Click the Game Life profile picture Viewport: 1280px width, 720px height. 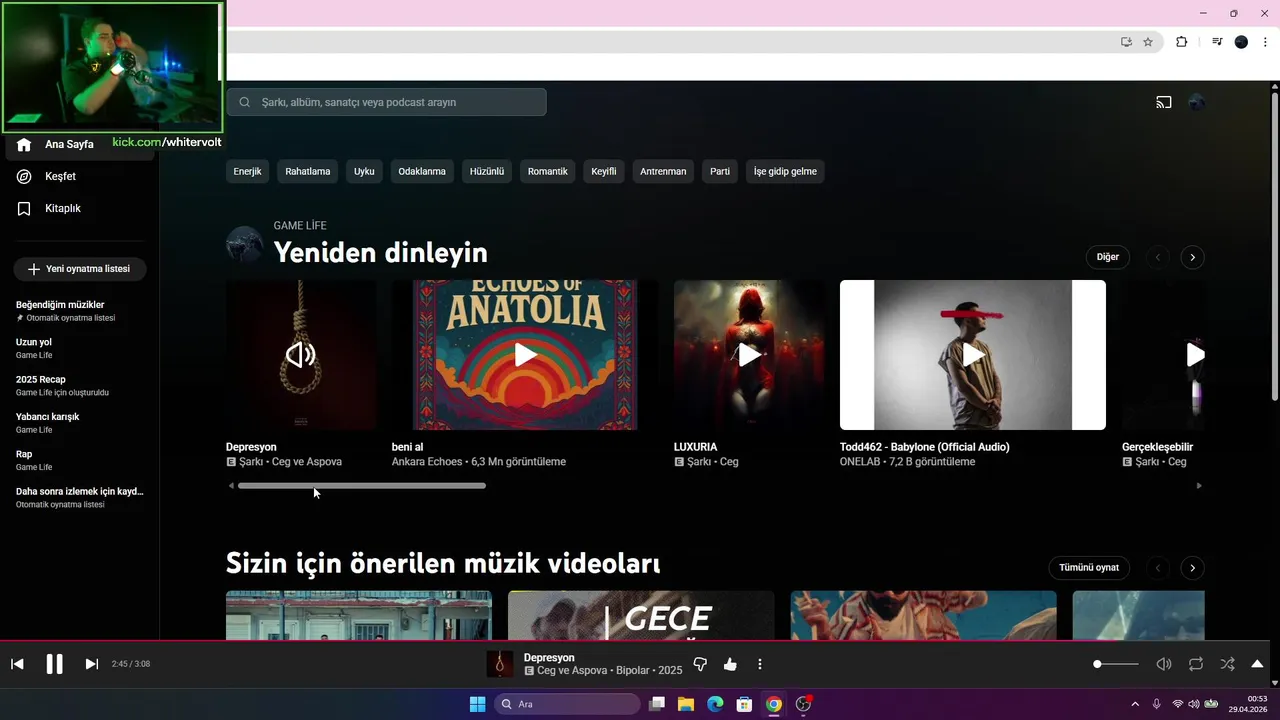pos(244,244)
